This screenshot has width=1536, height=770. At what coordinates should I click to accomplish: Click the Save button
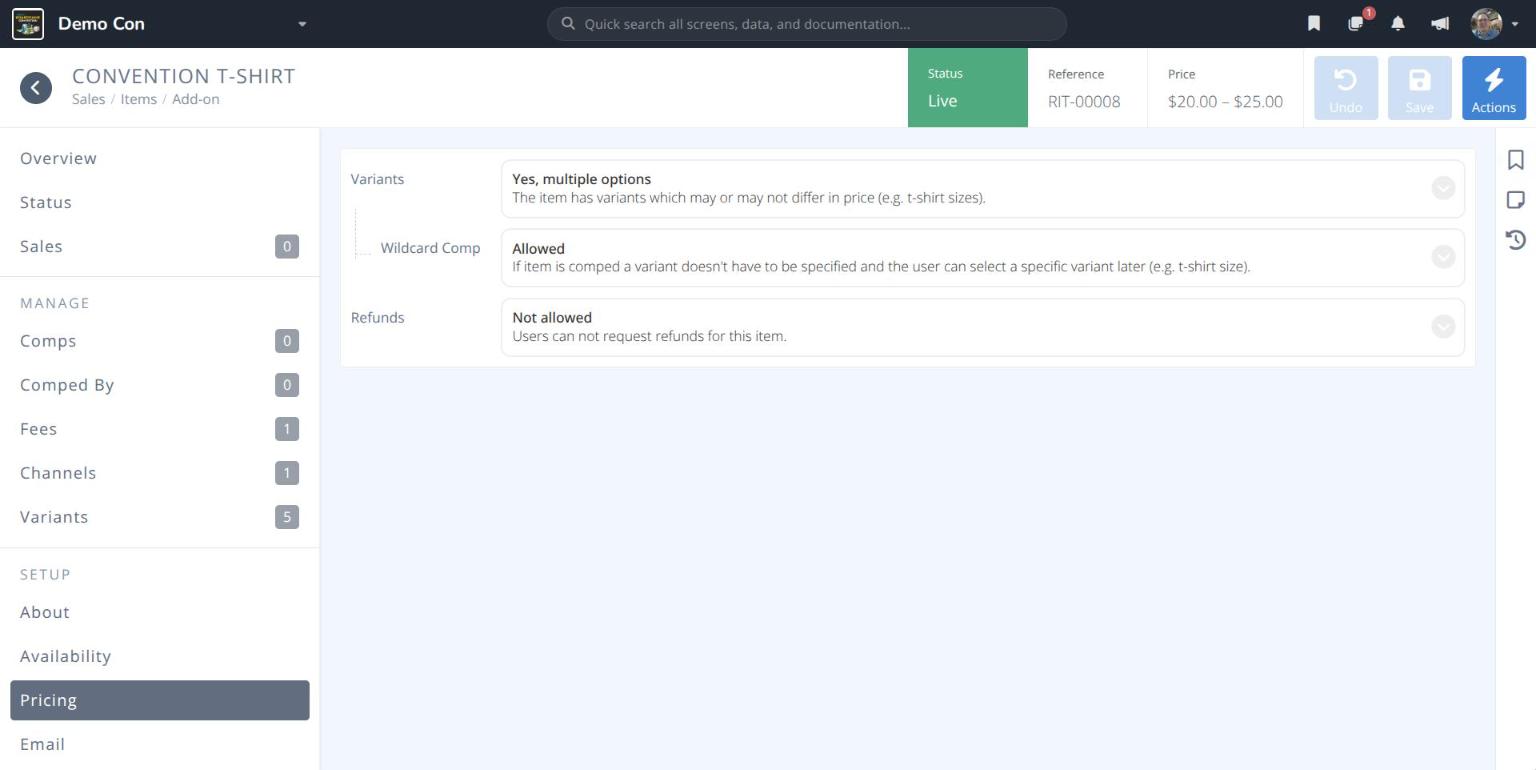pos(1420,88)
